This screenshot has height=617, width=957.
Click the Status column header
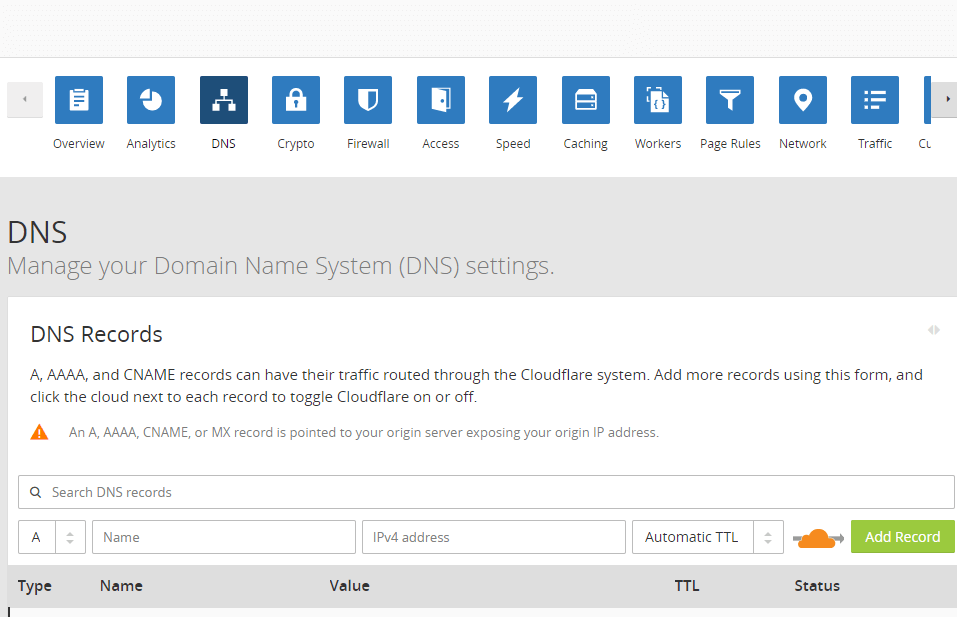(817, 586)
